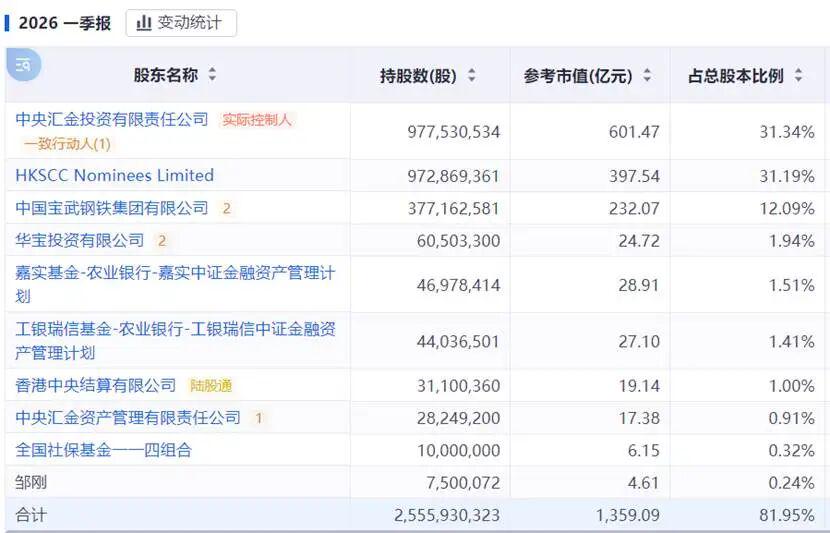Select percentage 1.00%
Image resolution: width=830 pixels, height=533 pixels.
(792, 386)
